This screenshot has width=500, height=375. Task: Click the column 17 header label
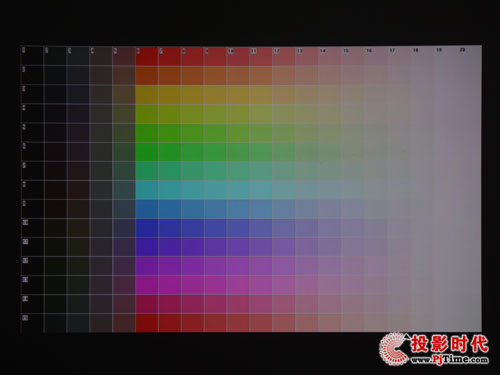(x=392, y=50)
